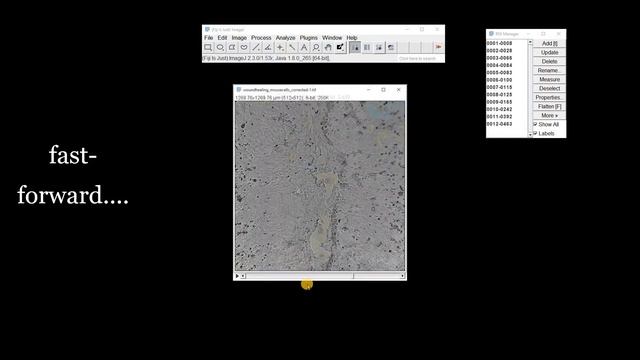Click Rename... in ROI Manager
The width and height of the screenshot is (640, 360).
coord(549,70)
